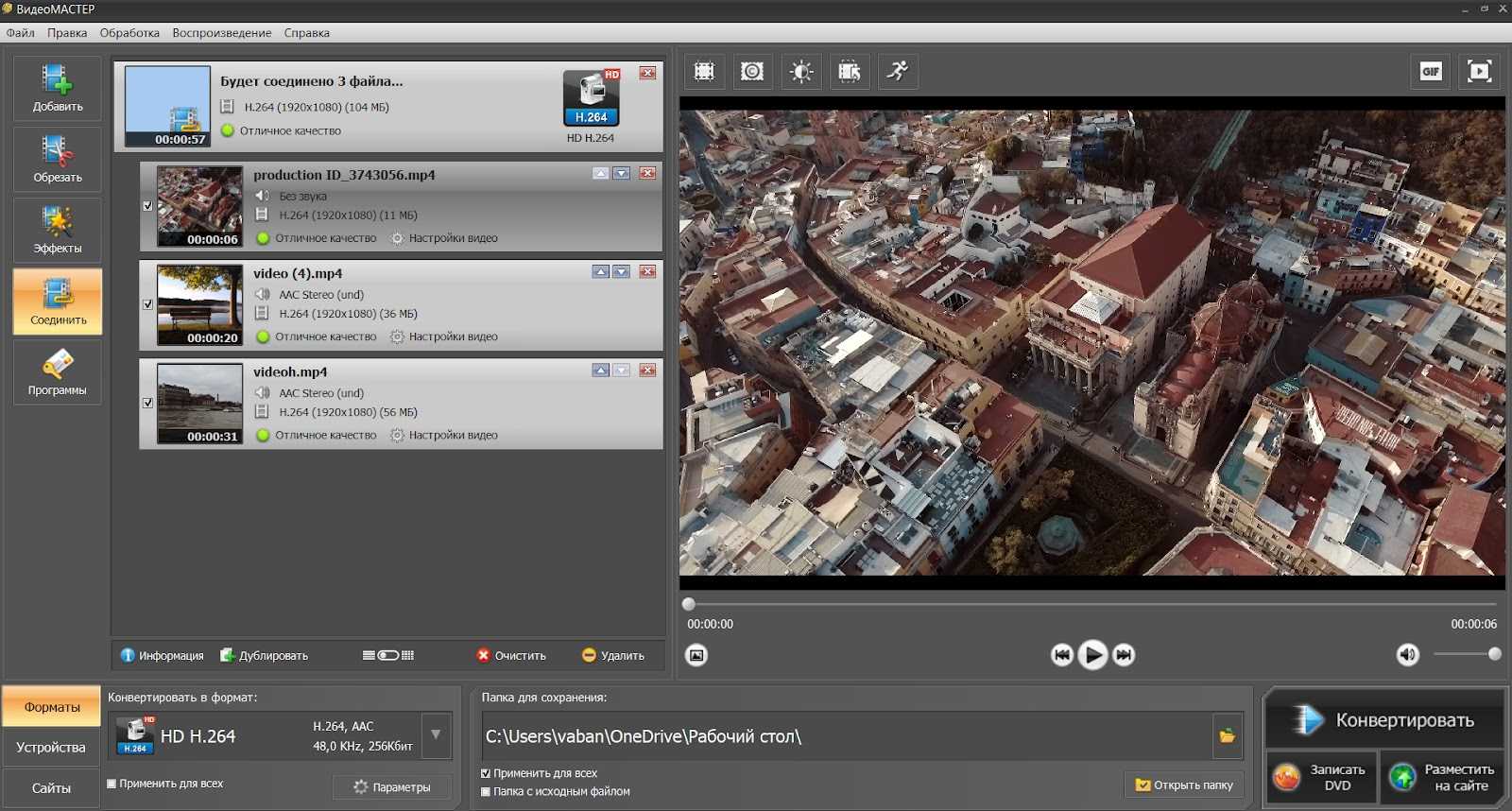The height and width of the screenshot is (811, 1512).
Task: Switch preview to fullscreen mode icon
Action: [x=1479, y=71]
